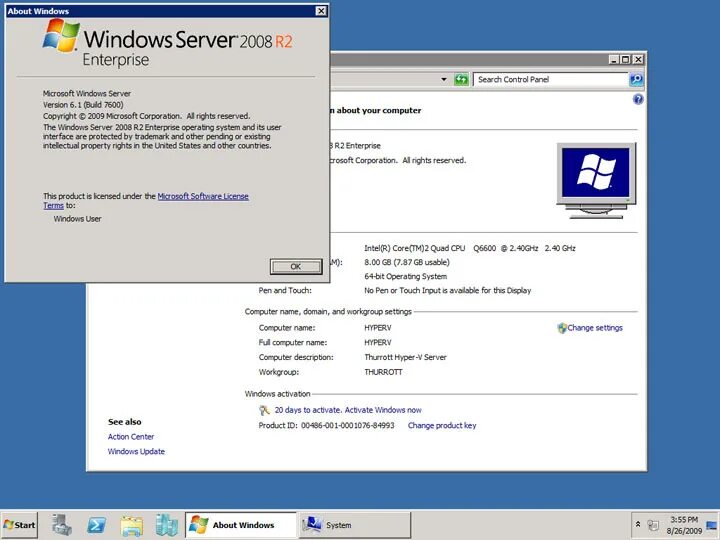720x540 pixels.
Task: Click the Change settings link
Action: (595, 328)
